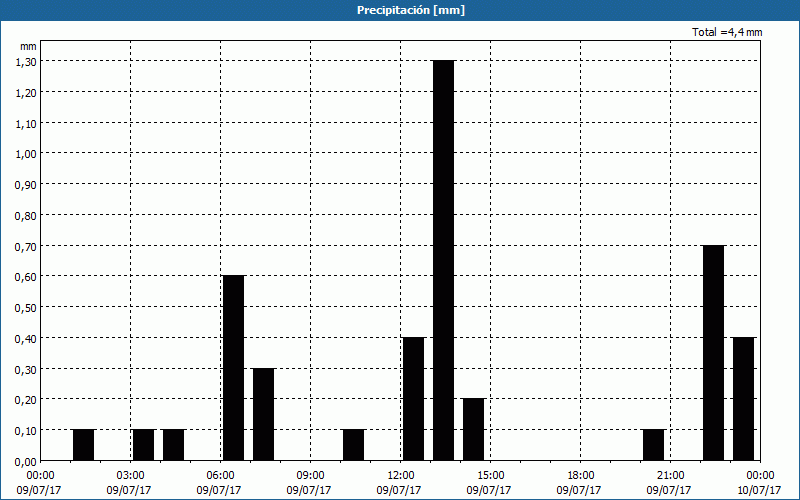Click the mm unit label above the y-axis
Screen dimensions: 800x500
[x=28, y=46]
